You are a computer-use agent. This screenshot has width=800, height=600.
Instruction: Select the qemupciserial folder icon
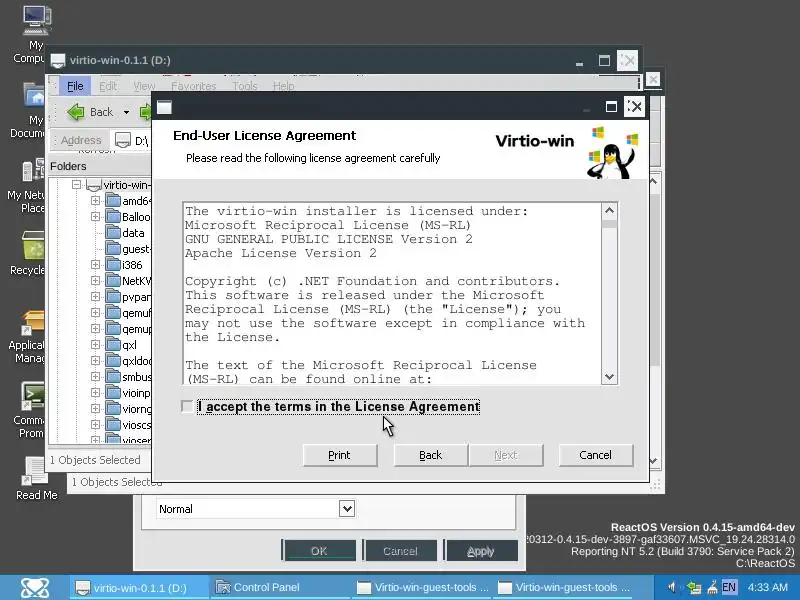[113, 329]
